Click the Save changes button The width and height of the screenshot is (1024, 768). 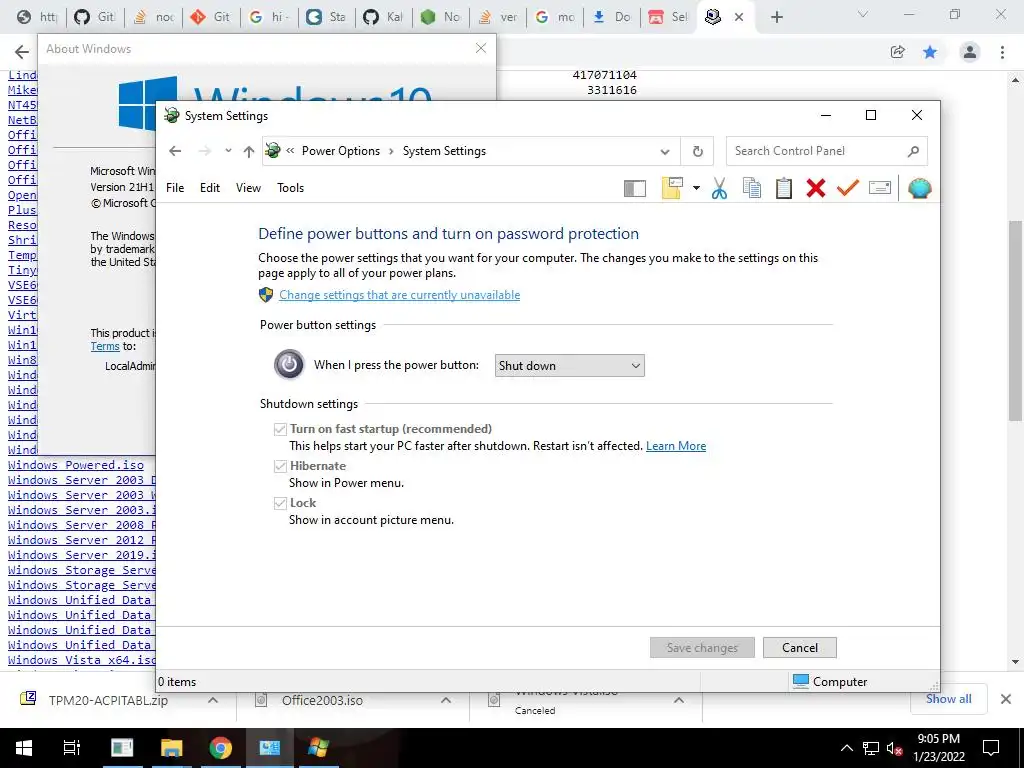click(x=702, y=648)
